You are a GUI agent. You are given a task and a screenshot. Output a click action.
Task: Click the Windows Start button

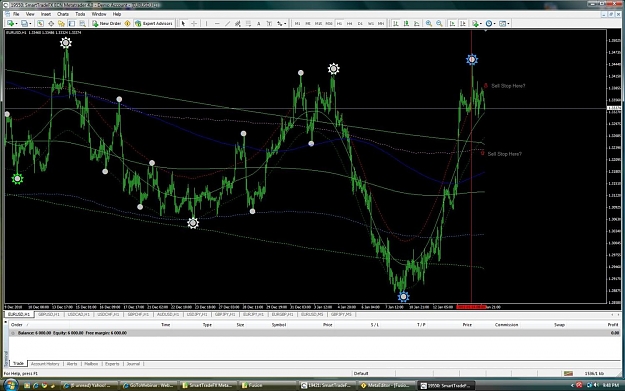tap(10, 385)
